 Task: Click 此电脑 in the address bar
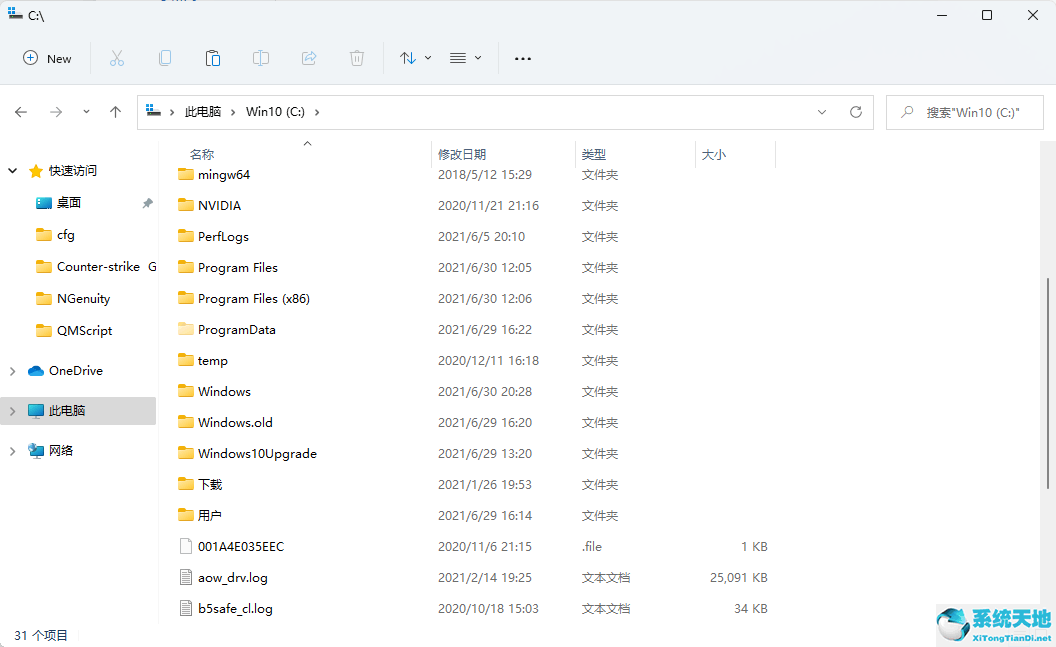tap(203, 112)
